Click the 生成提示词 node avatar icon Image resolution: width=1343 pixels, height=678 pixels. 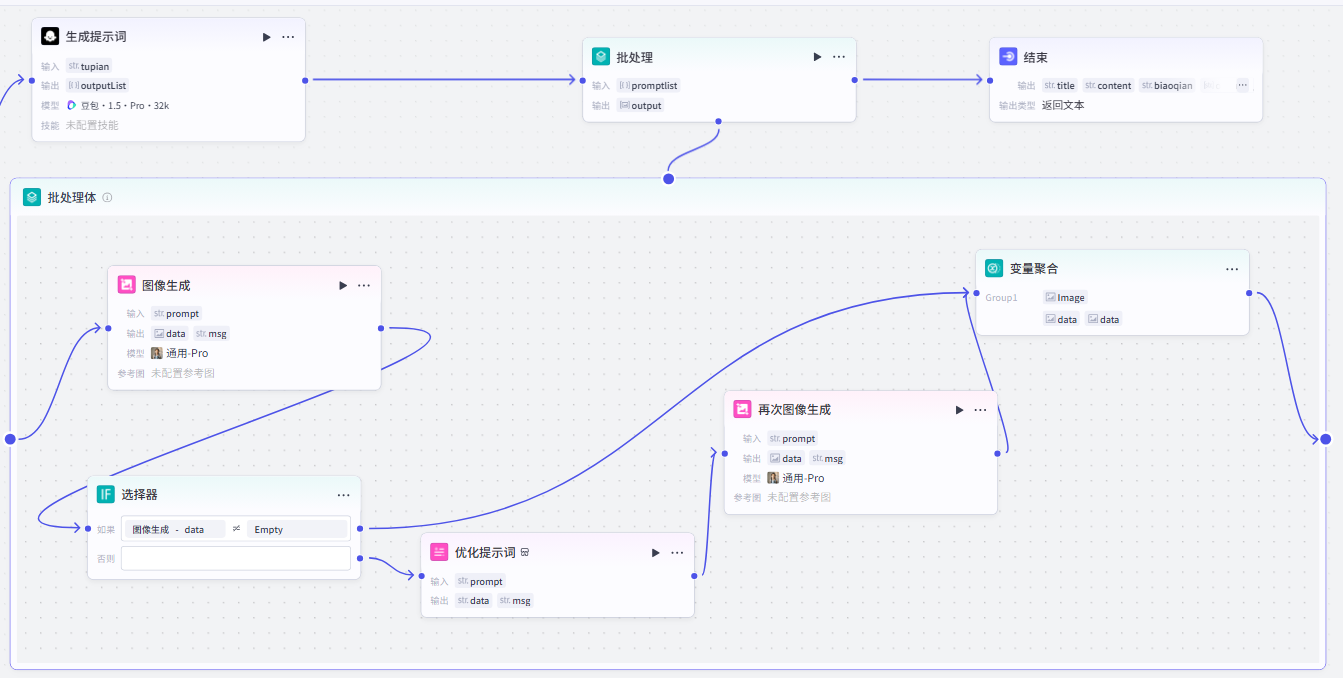pos(50,36)
